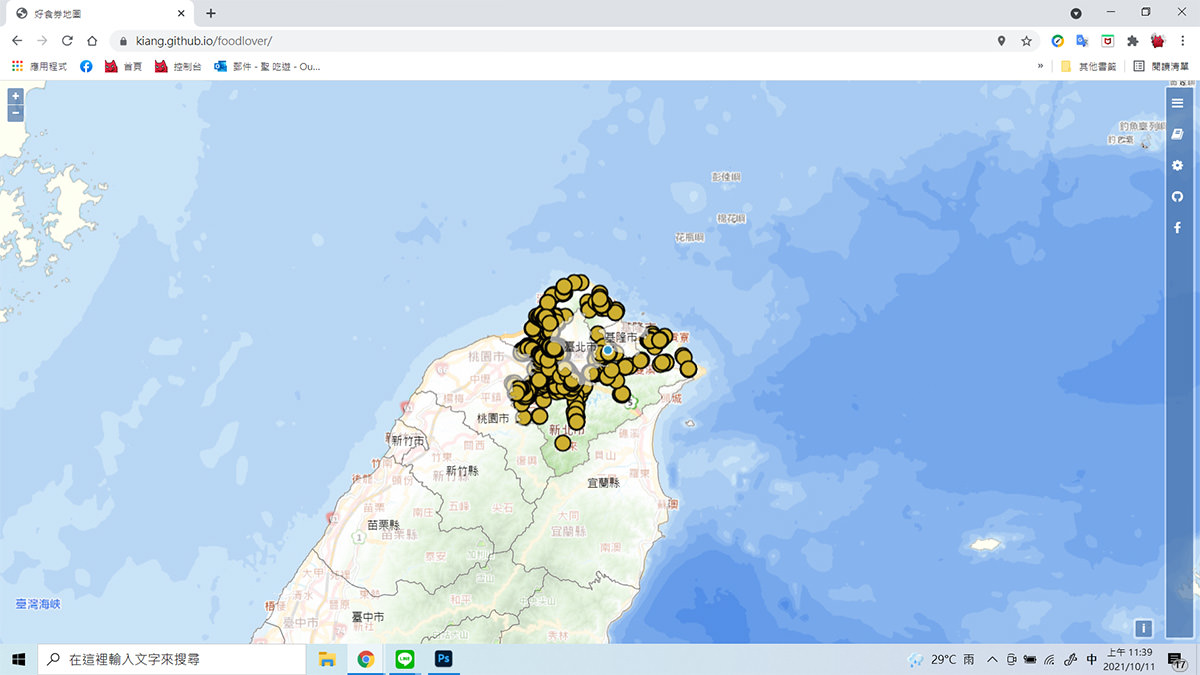Bookmark this page with the star icon

tap(1026, 41)
